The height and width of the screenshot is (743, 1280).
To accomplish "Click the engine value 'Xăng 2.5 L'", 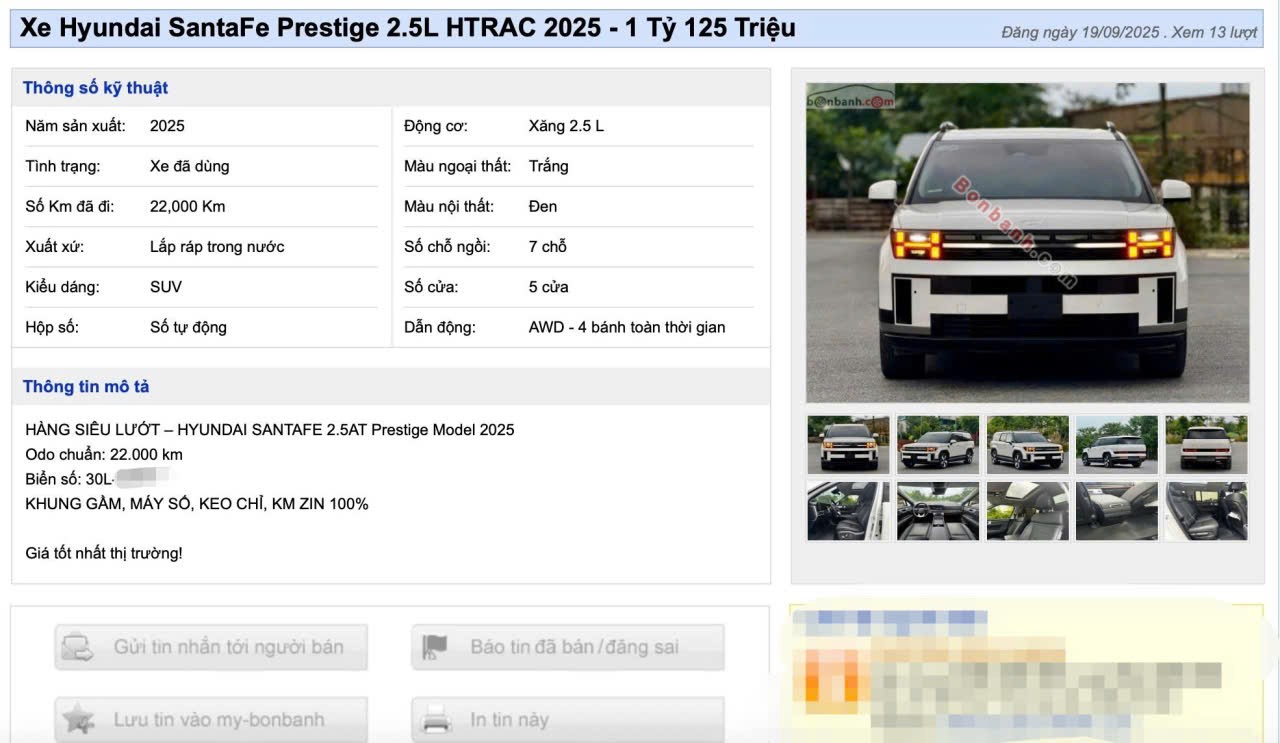I will pyautogui.click(x=566, y=126).
